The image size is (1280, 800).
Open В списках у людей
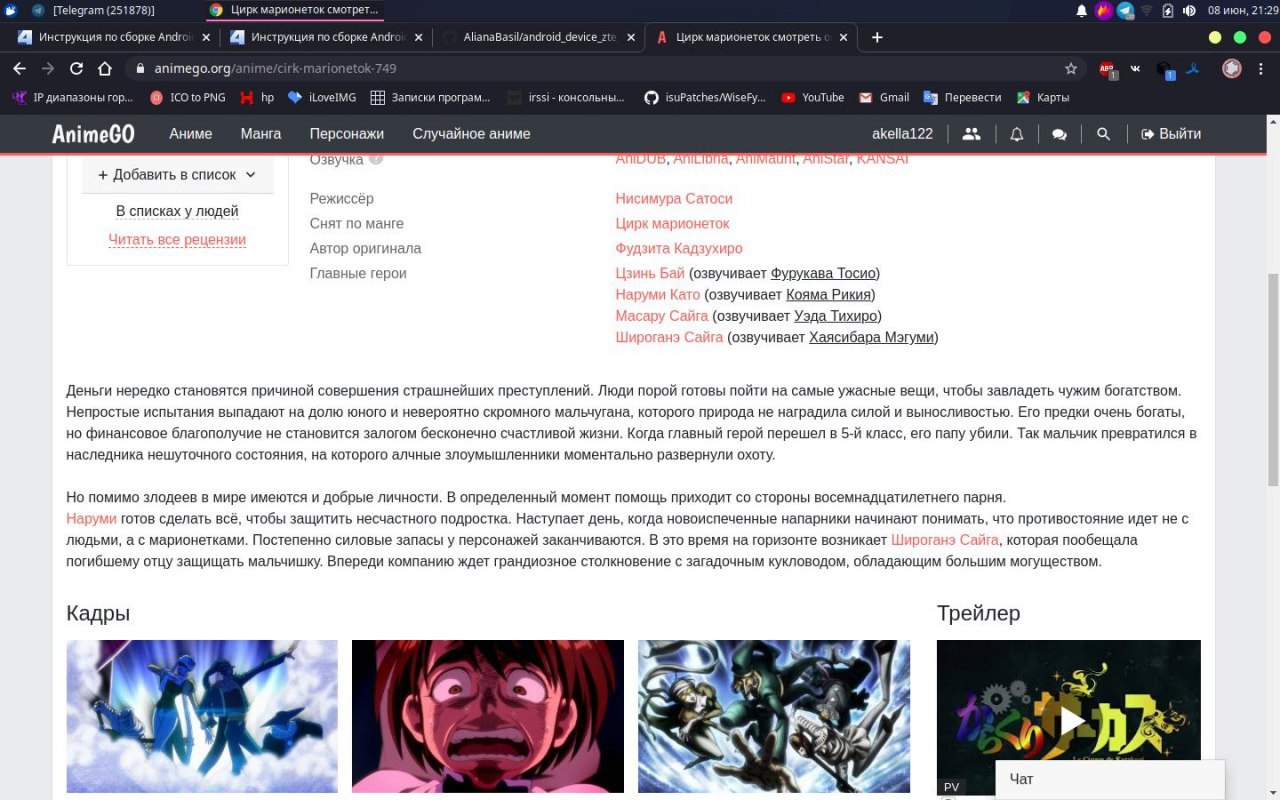point(177,211)
